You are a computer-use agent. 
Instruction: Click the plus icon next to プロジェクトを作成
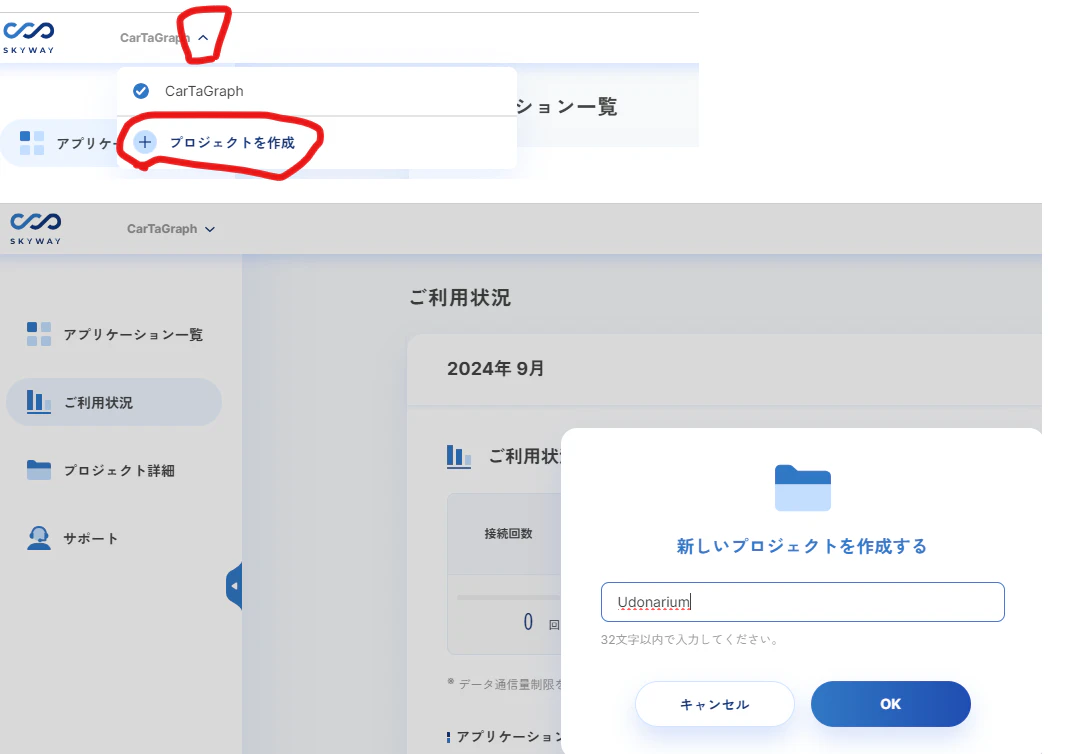click(x=144, y=142)
